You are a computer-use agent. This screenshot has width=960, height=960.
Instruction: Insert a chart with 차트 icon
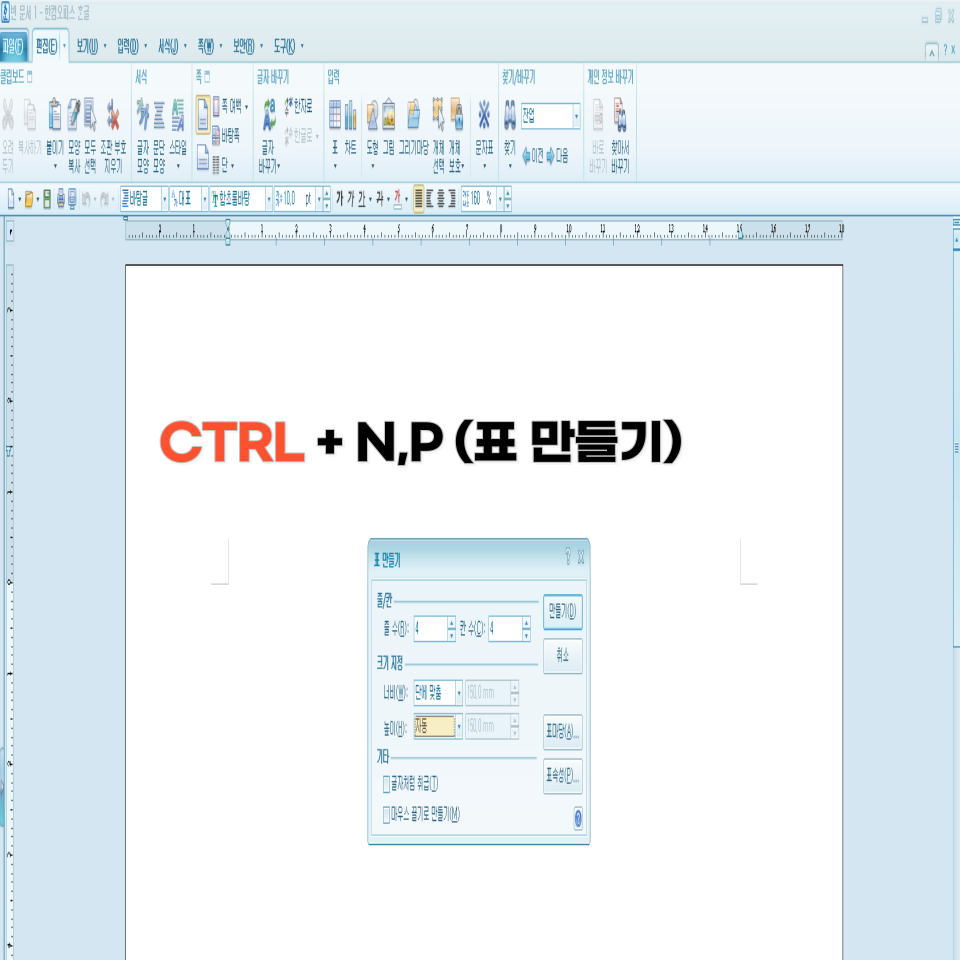click(350, 114)
